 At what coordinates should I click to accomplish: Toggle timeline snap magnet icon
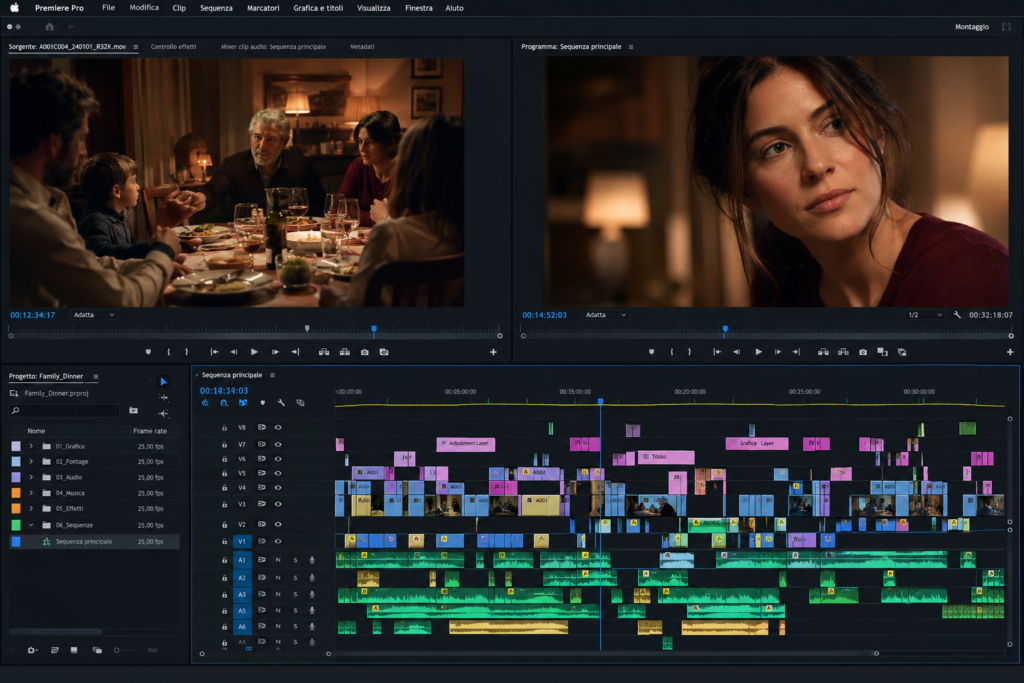tap(224, 403)
